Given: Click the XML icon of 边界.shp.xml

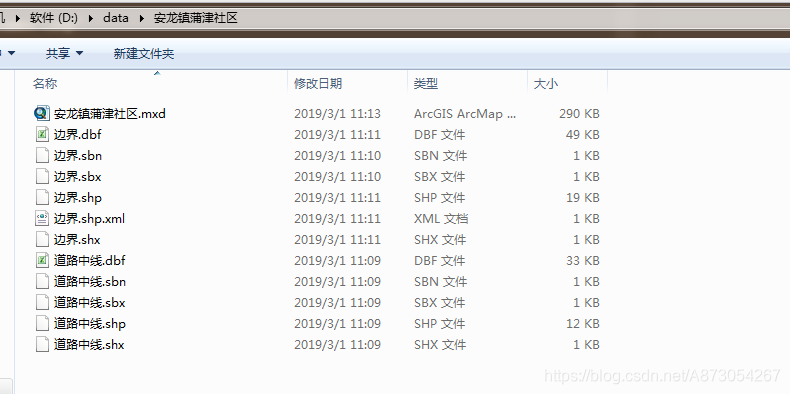Looking at the screenshot, I should (42, 219).
